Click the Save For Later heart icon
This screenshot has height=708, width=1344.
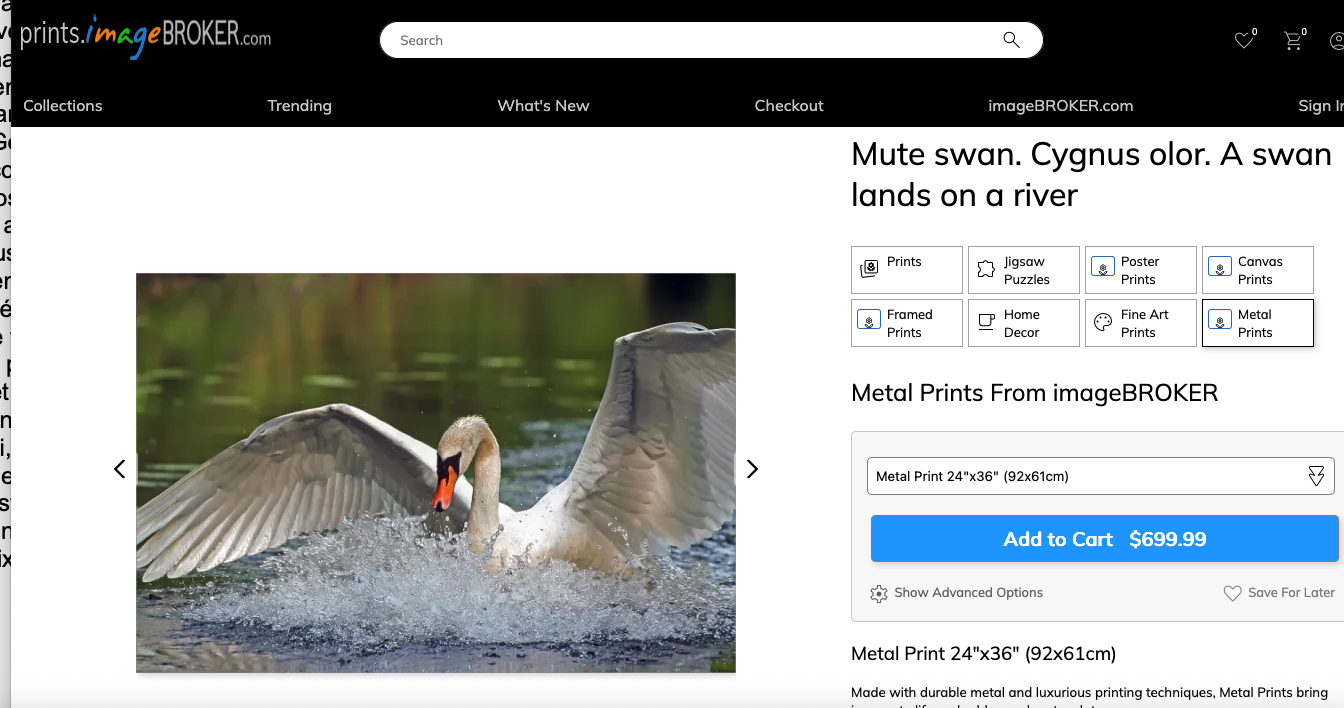tap(1233, 593)
